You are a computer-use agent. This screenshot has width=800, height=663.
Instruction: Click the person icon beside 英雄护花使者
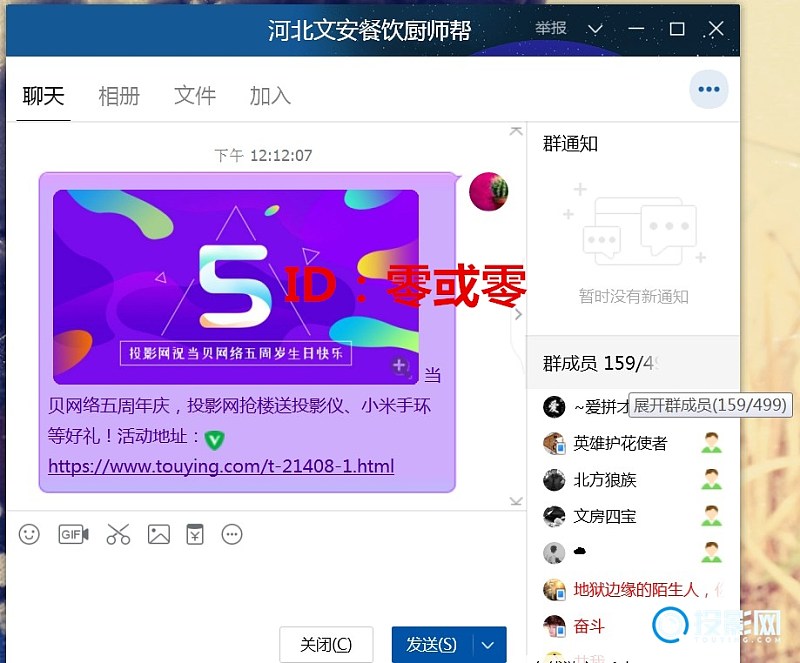tap(711, 443)
